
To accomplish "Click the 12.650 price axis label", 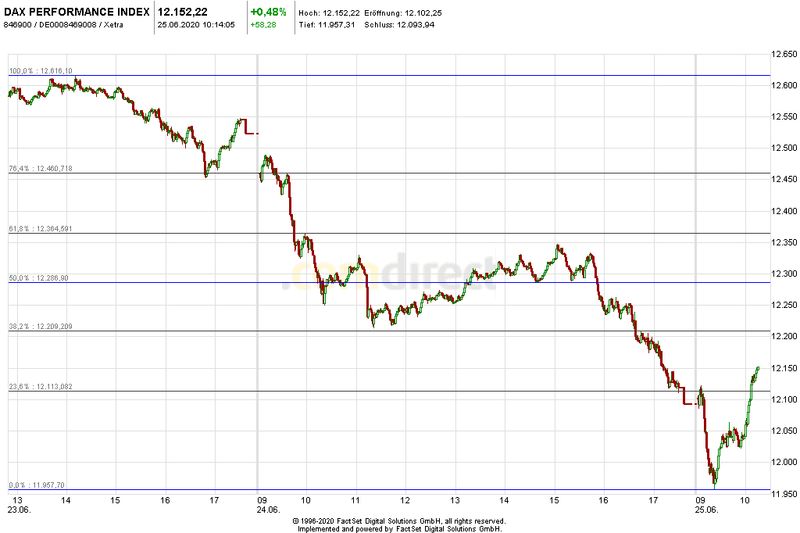I will [784, 54].
